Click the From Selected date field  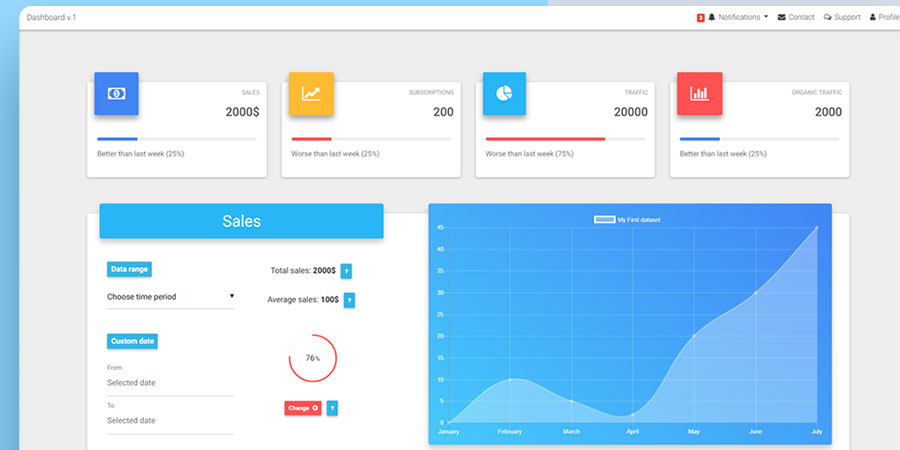point(170,383)
